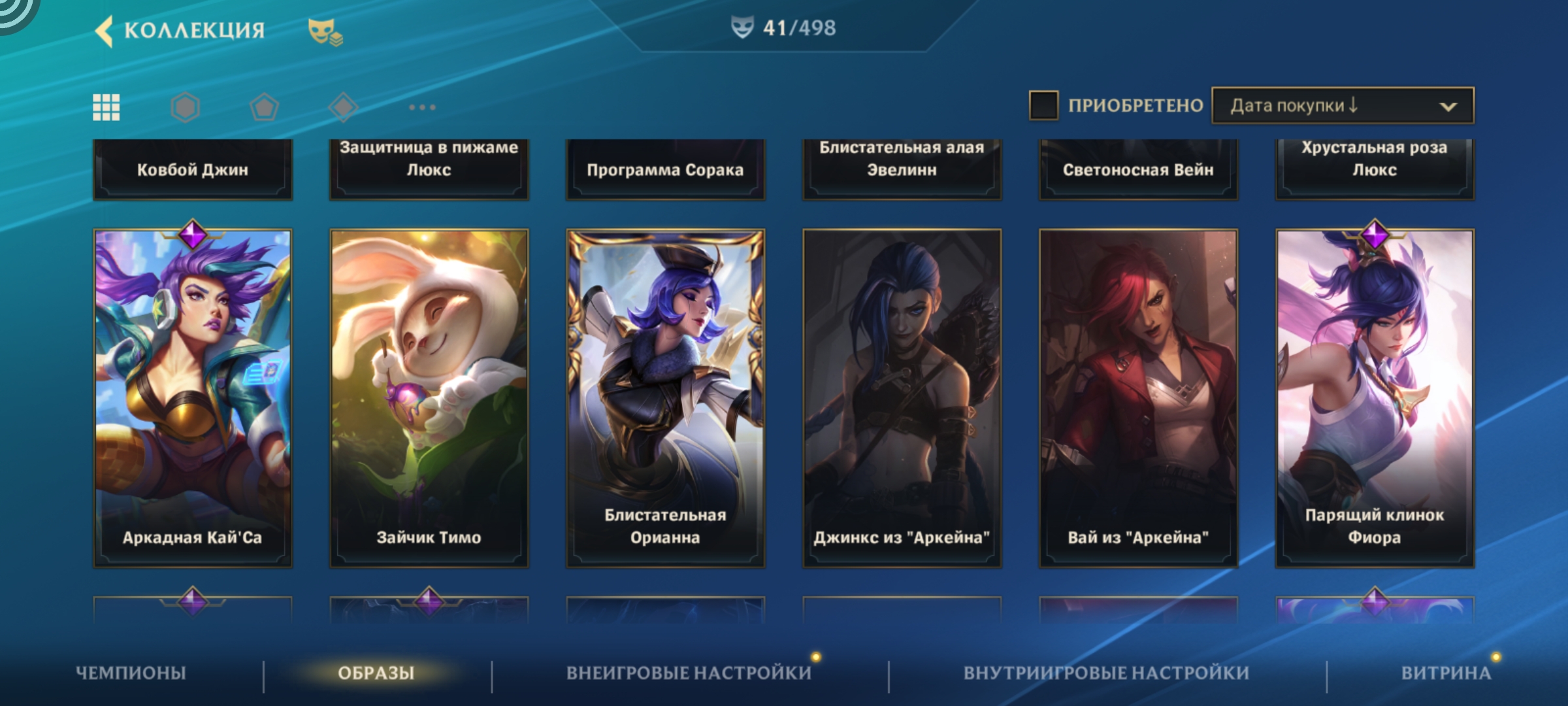Open the Дата покупки sort dropdown
The width and height of the screenshot is (1568, 706).
[1343, 105]
